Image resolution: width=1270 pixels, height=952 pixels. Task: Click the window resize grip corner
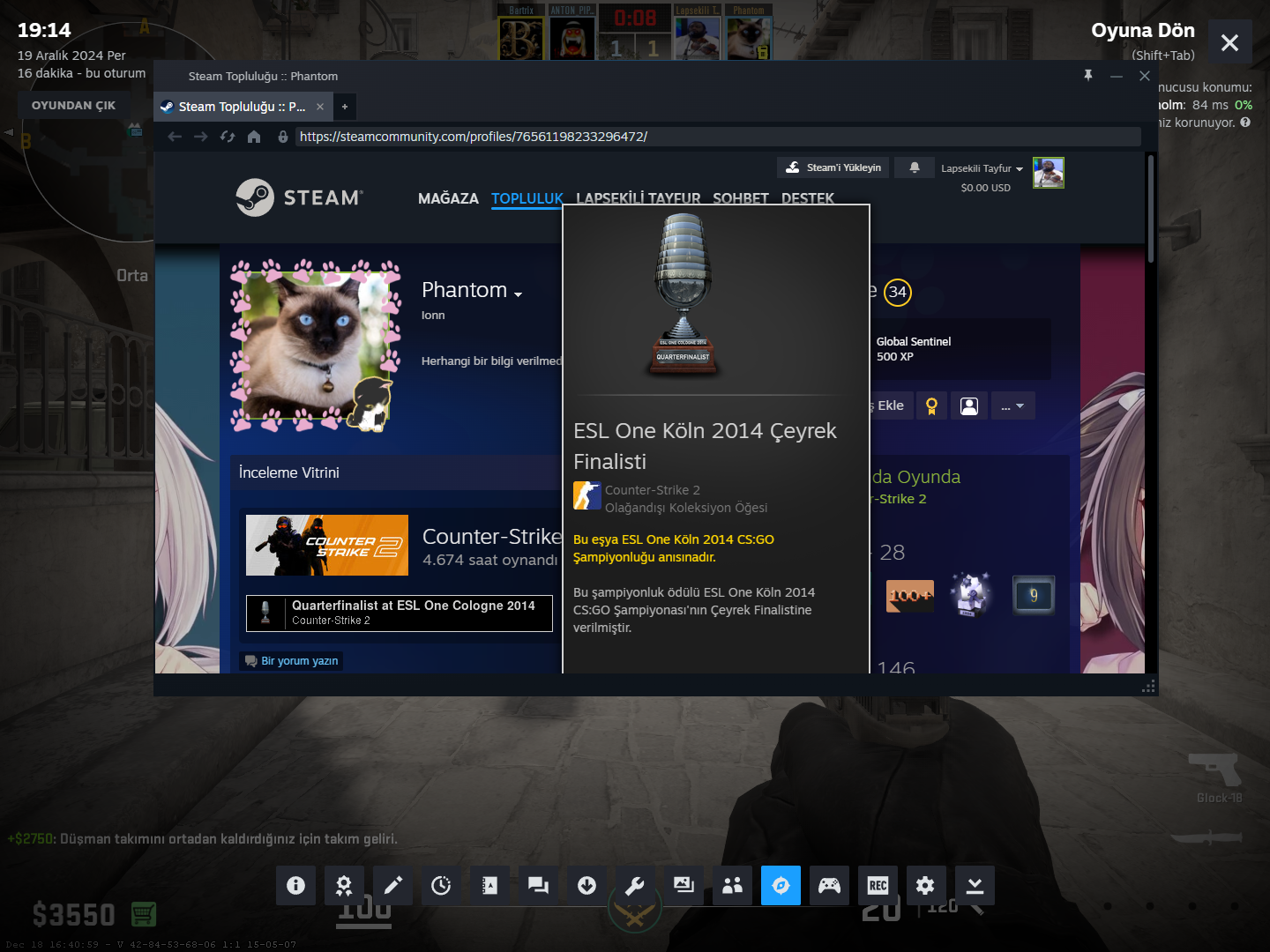[x=1148, y=686]
